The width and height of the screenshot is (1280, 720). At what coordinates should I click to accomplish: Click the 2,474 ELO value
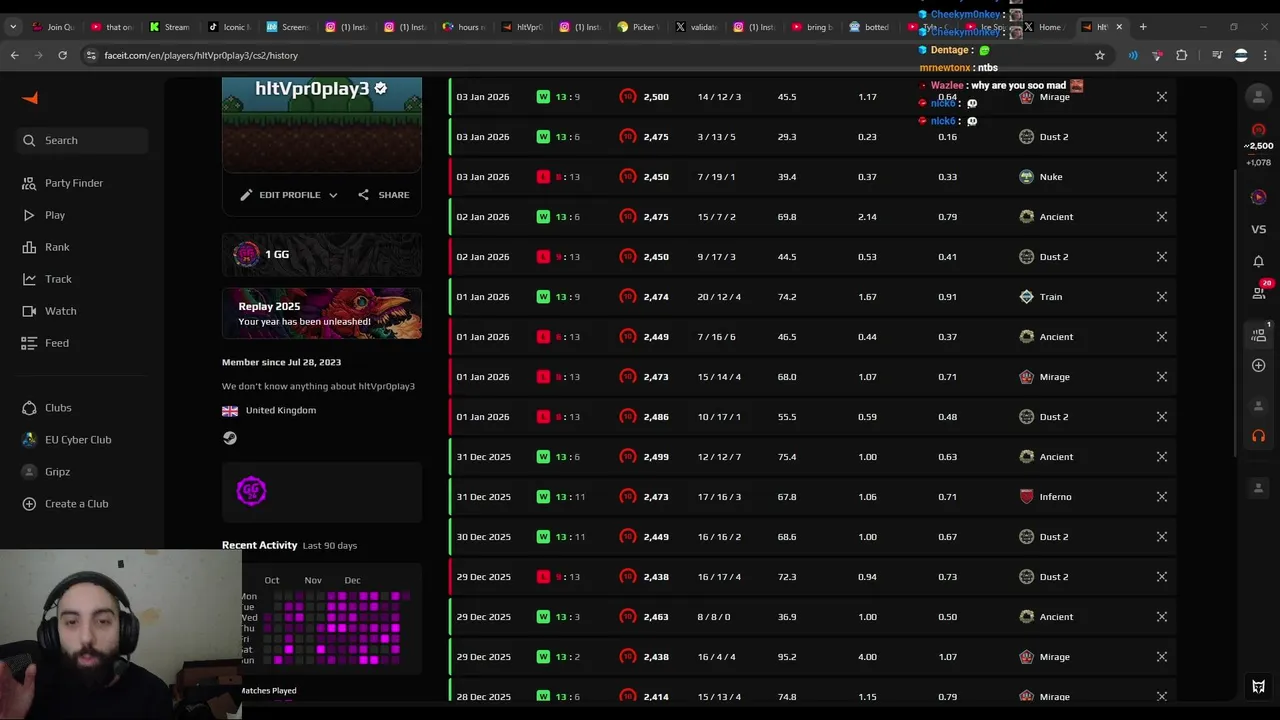click(x=656, y=297)
